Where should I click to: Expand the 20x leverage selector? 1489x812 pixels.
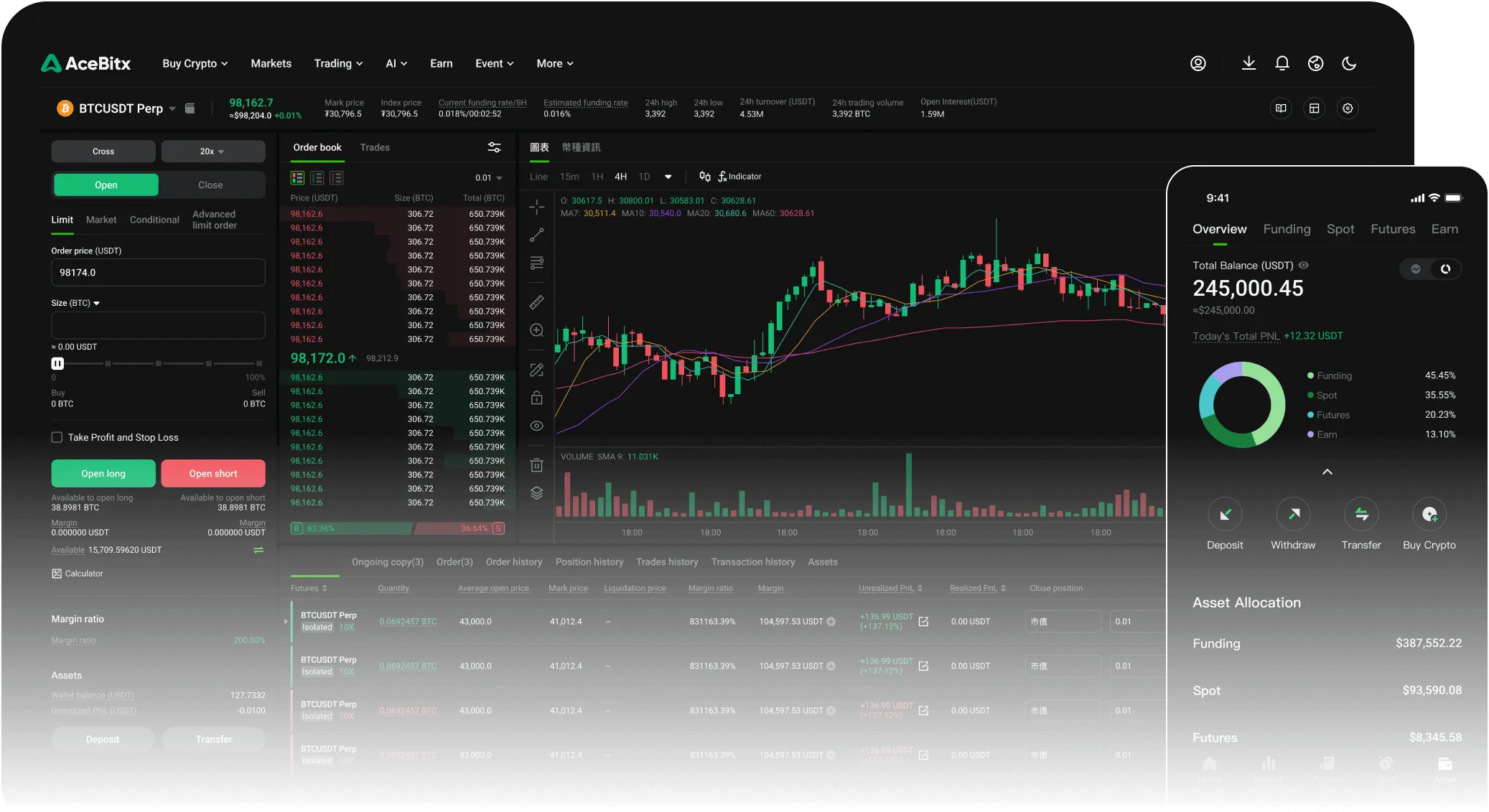(213, 151)
